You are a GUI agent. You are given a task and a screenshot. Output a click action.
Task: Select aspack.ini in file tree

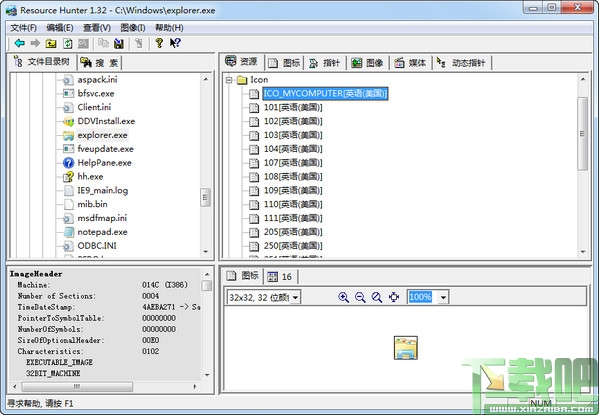pos(97,80)
